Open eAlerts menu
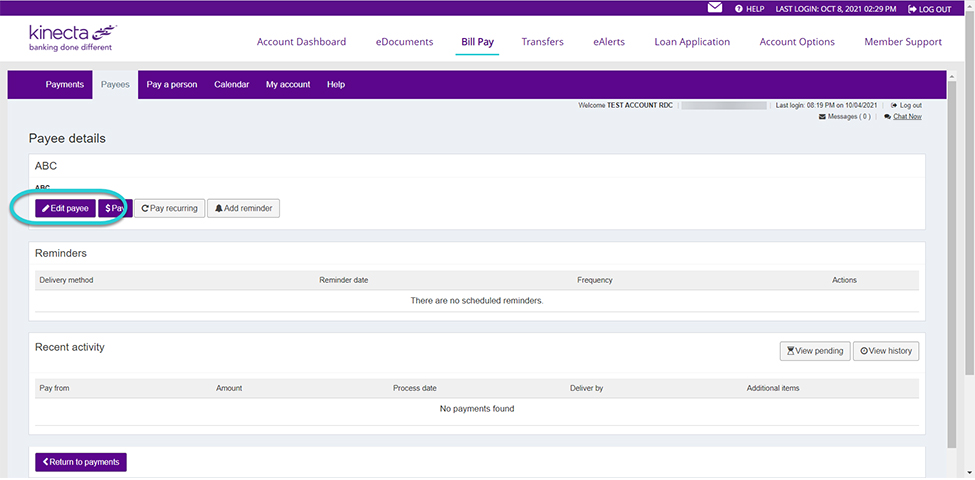 point(609,42)
